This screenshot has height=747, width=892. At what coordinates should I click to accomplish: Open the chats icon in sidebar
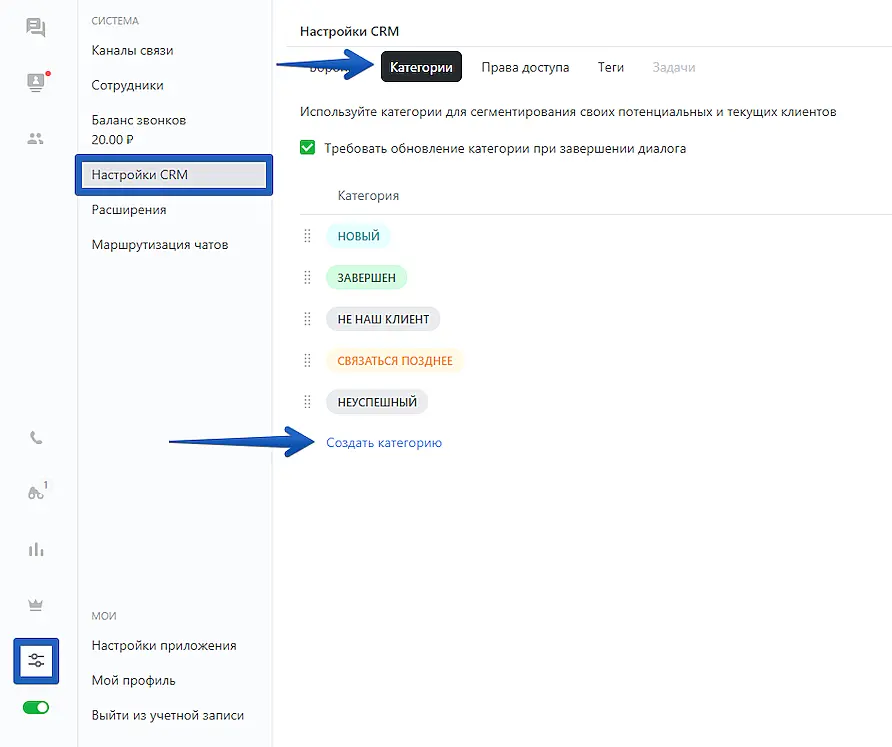click(x=36, y=27)
